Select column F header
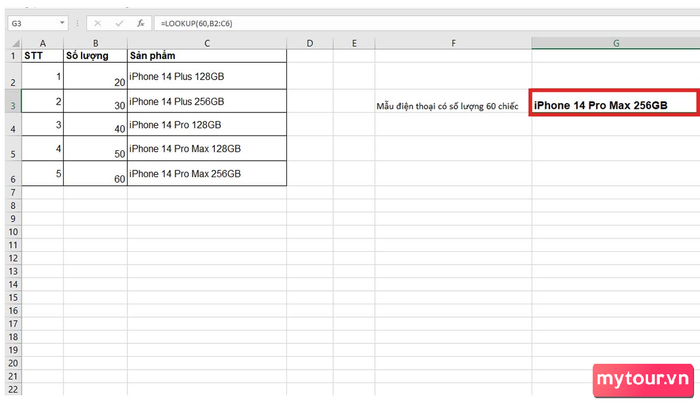This screenshot has width=700, height=405. pyautogui.click(x=453, y=43)
